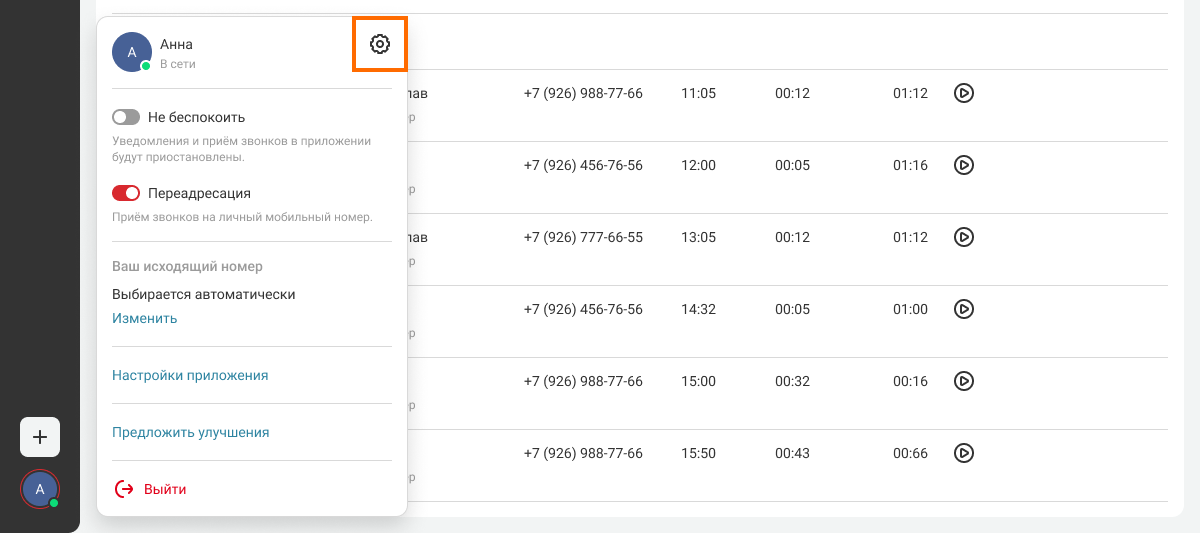Click Выйти to log out

[165, 489]
